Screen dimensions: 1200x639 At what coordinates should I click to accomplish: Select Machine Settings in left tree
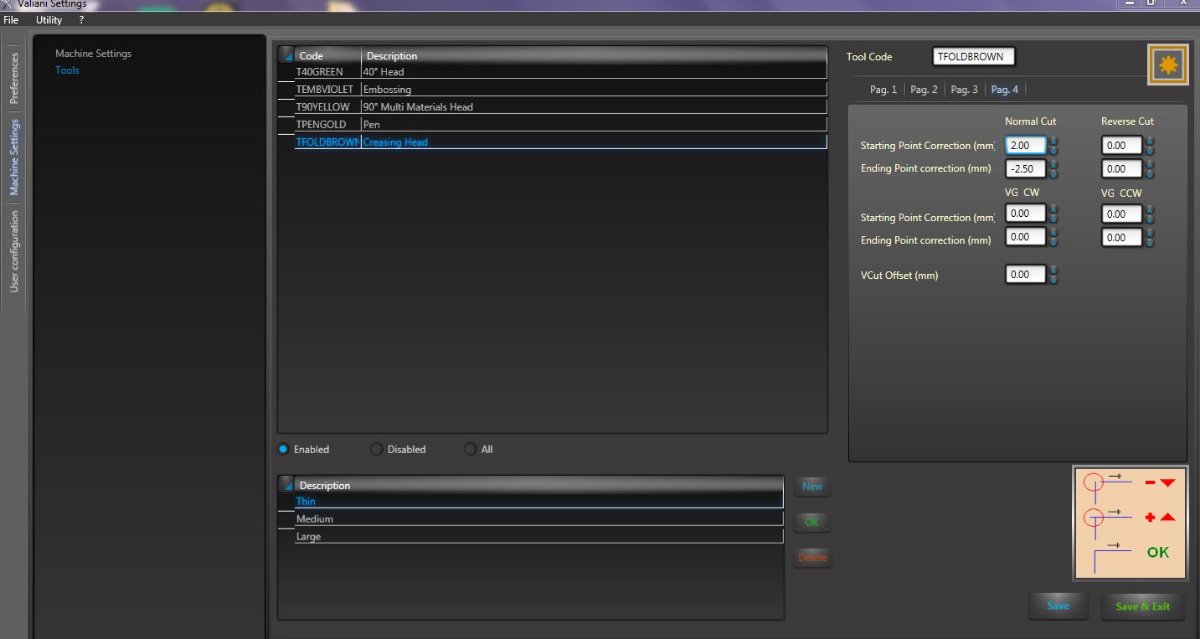[93, 54]
